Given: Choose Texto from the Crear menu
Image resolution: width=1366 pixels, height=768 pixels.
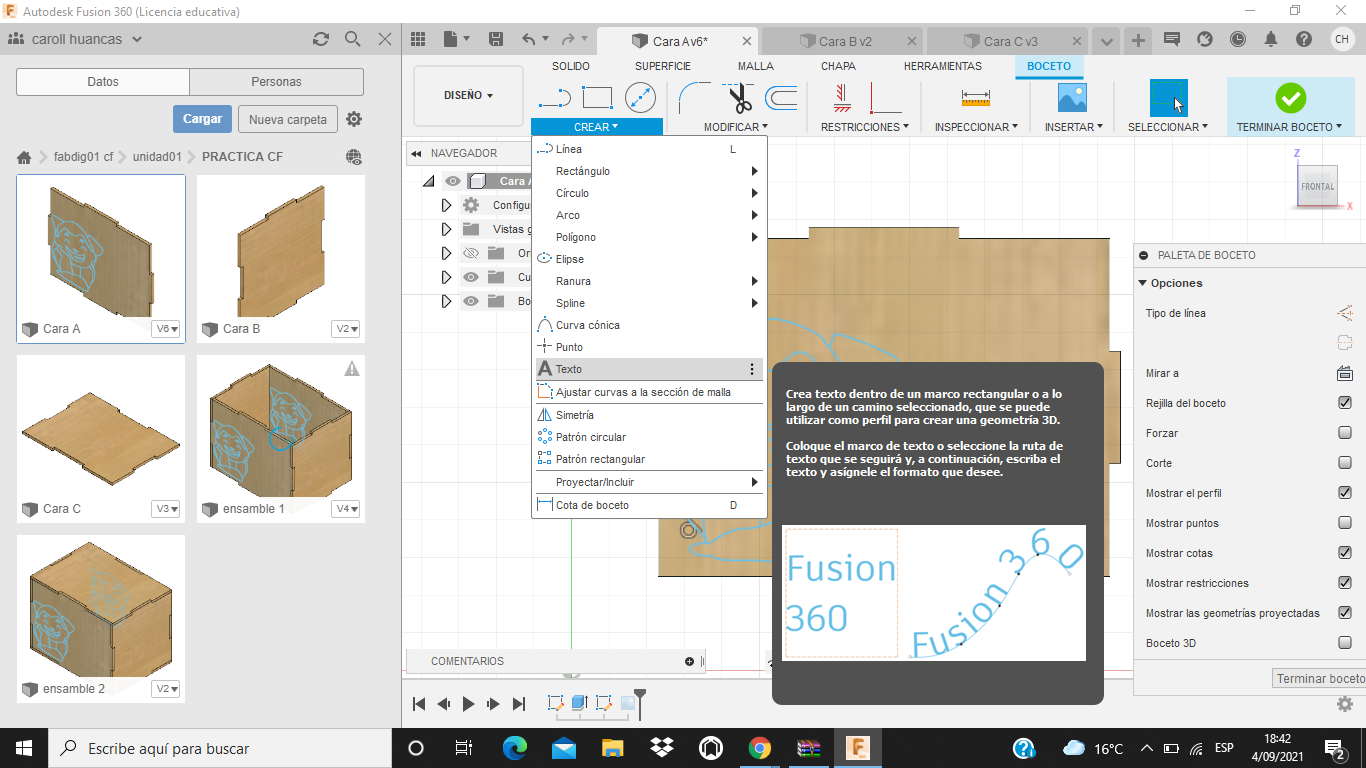Looking at the screenshot, I should [x=569, y=369].
